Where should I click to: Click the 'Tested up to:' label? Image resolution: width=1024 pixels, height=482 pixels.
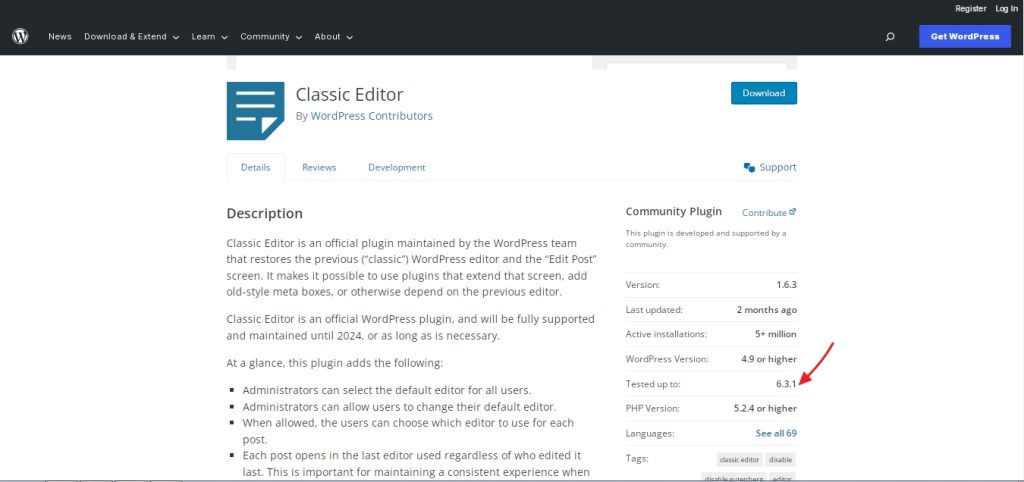click(x=652, y=384)
